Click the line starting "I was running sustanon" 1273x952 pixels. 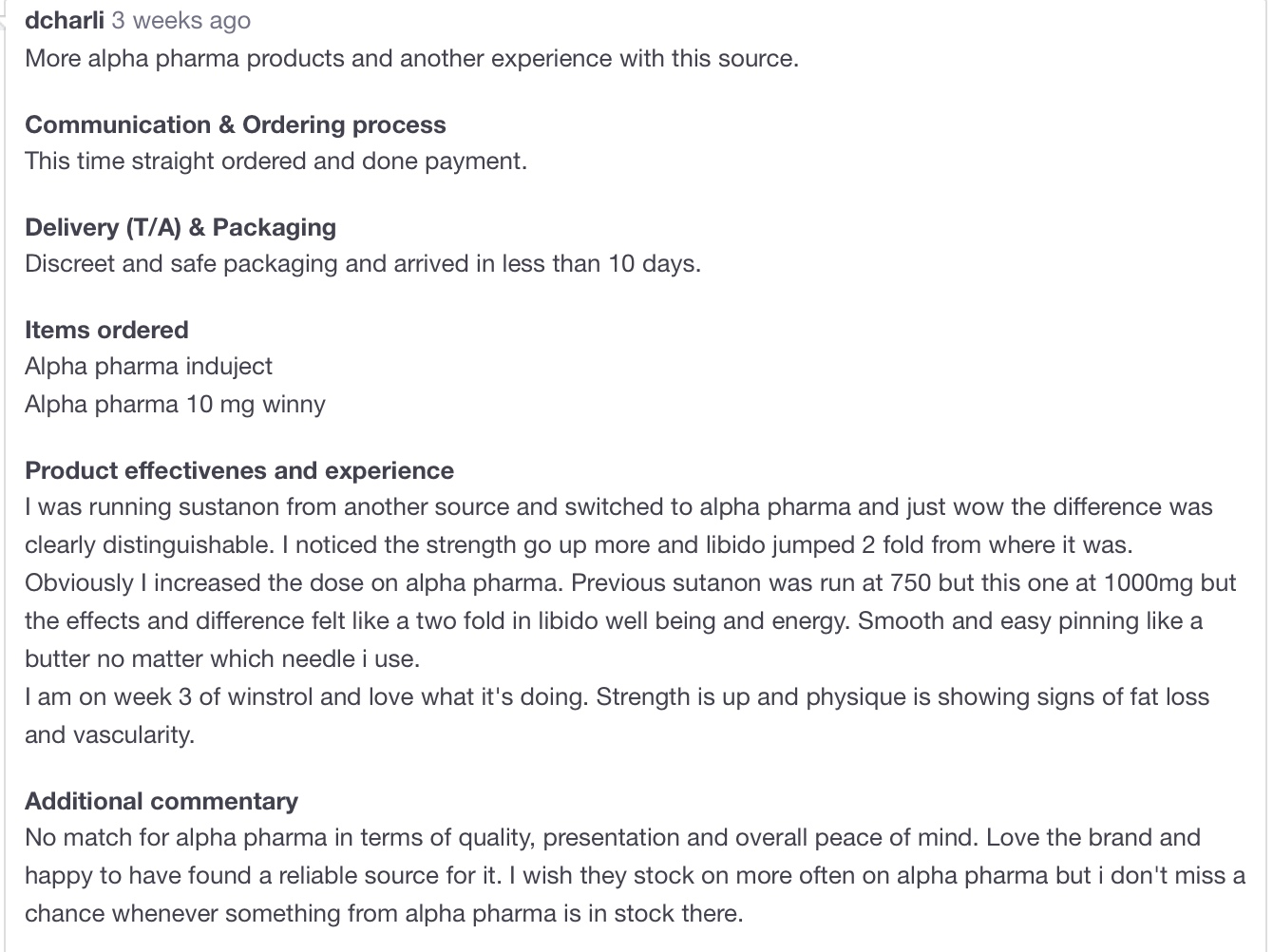(618, 506)
